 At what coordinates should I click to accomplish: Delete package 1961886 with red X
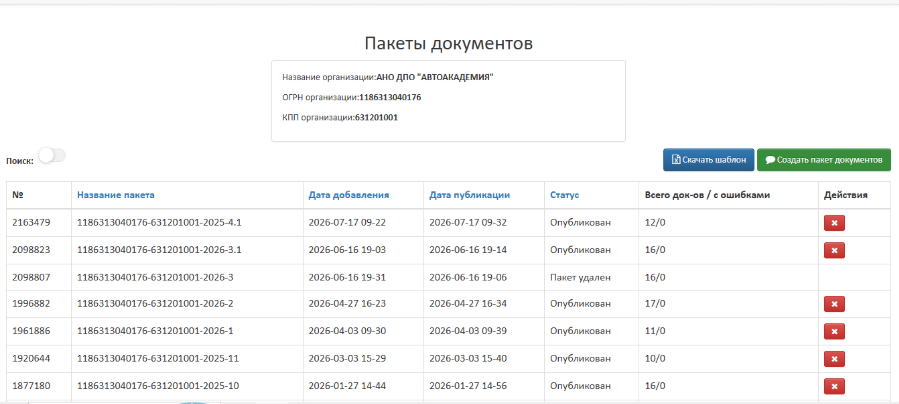pos(834,331)
